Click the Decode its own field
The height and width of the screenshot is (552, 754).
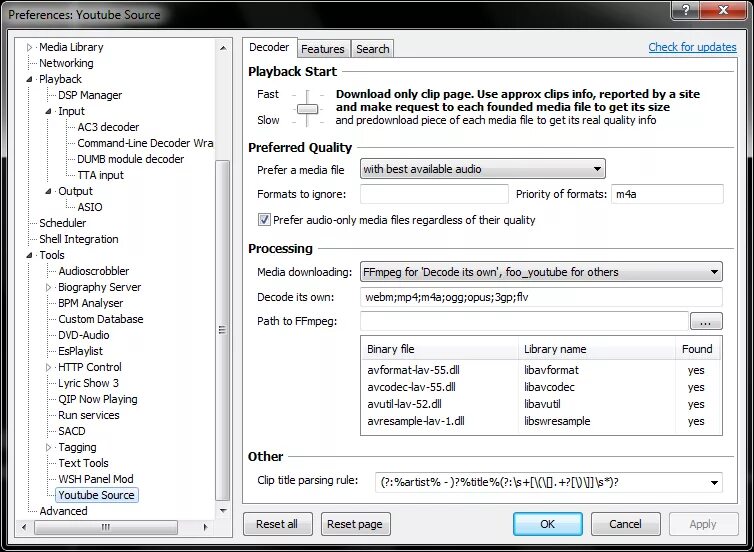click(541, 297)
